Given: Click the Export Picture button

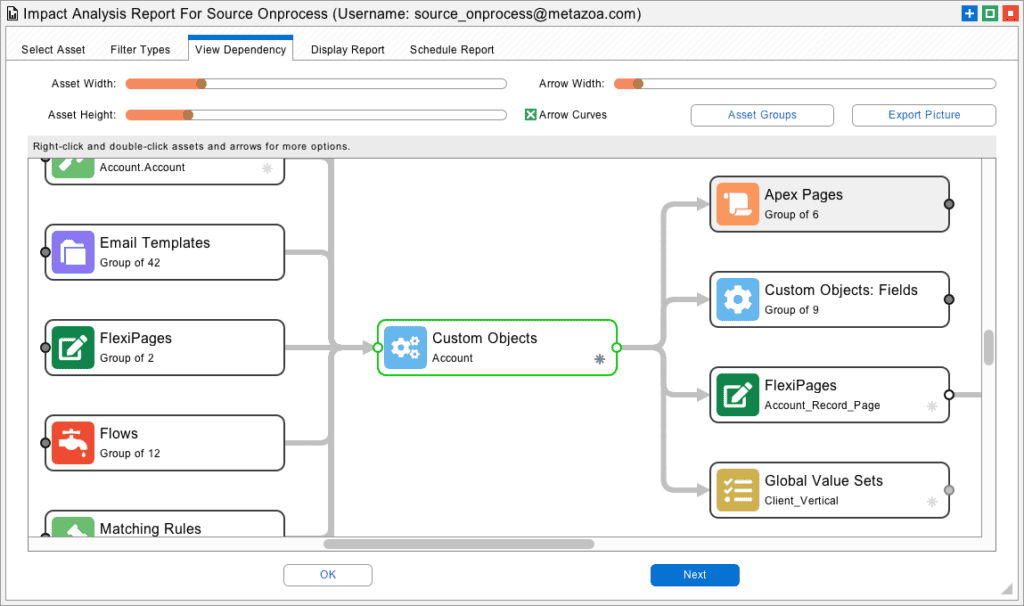Looking at the screenshot, I should (x=924, y=115).
